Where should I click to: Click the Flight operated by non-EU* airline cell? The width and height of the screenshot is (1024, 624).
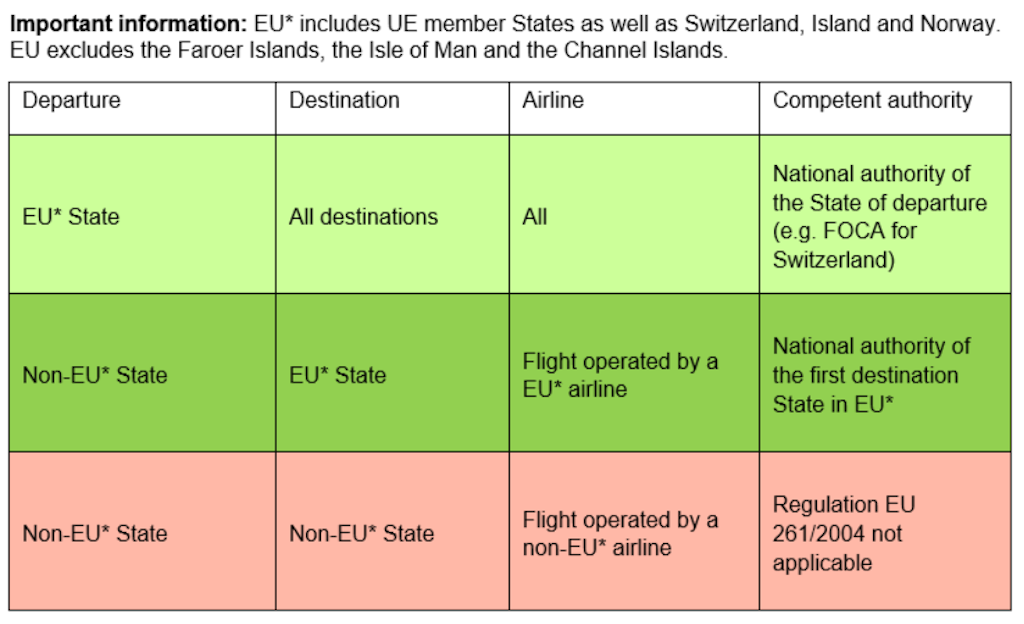click(620, 533)
